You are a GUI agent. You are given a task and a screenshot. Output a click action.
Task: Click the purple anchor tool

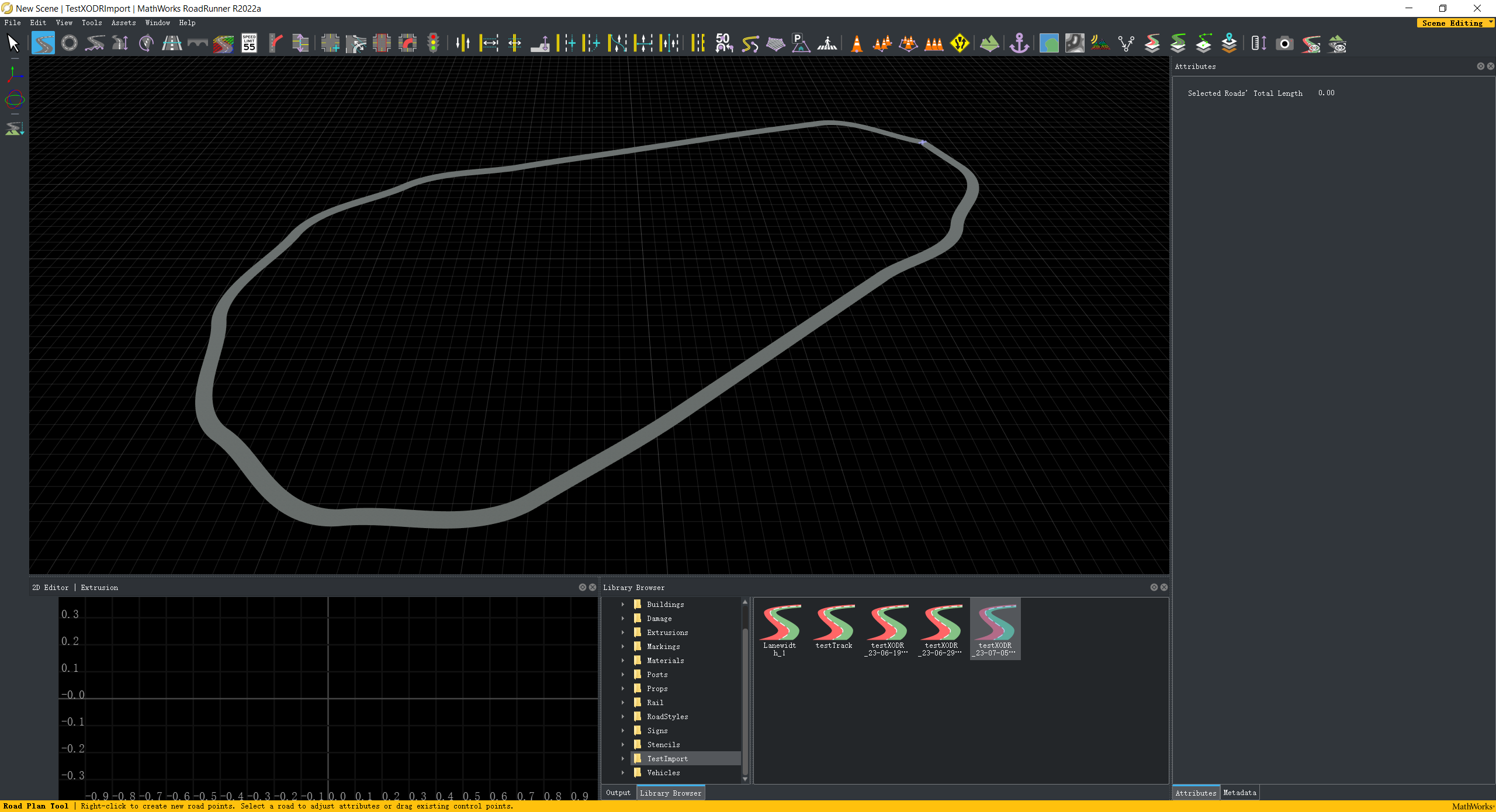click(x=1019, y=43)
